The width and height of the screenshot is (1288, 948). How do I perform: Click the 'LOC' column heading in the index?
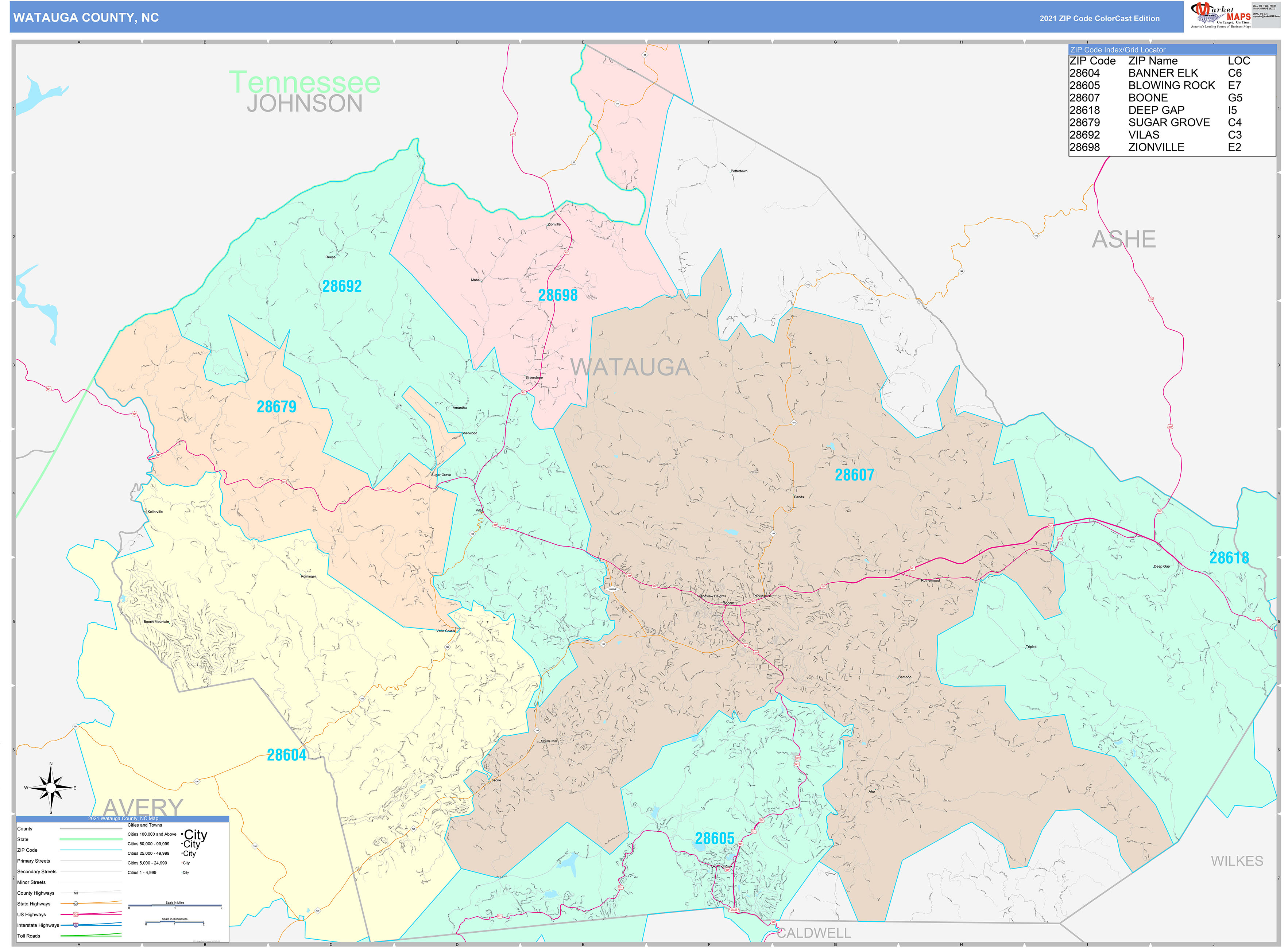(x=1239, y=61)
